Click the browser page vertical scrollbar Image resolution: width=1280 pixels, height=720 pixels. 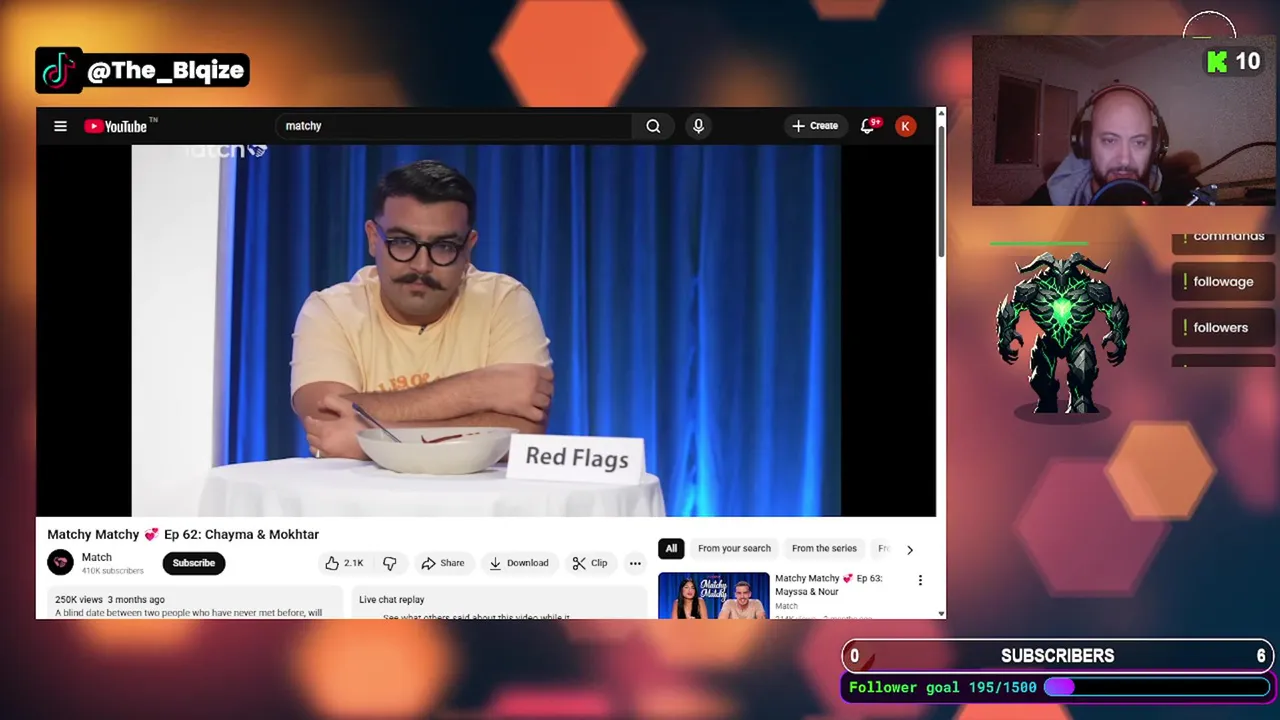[941, 190]
